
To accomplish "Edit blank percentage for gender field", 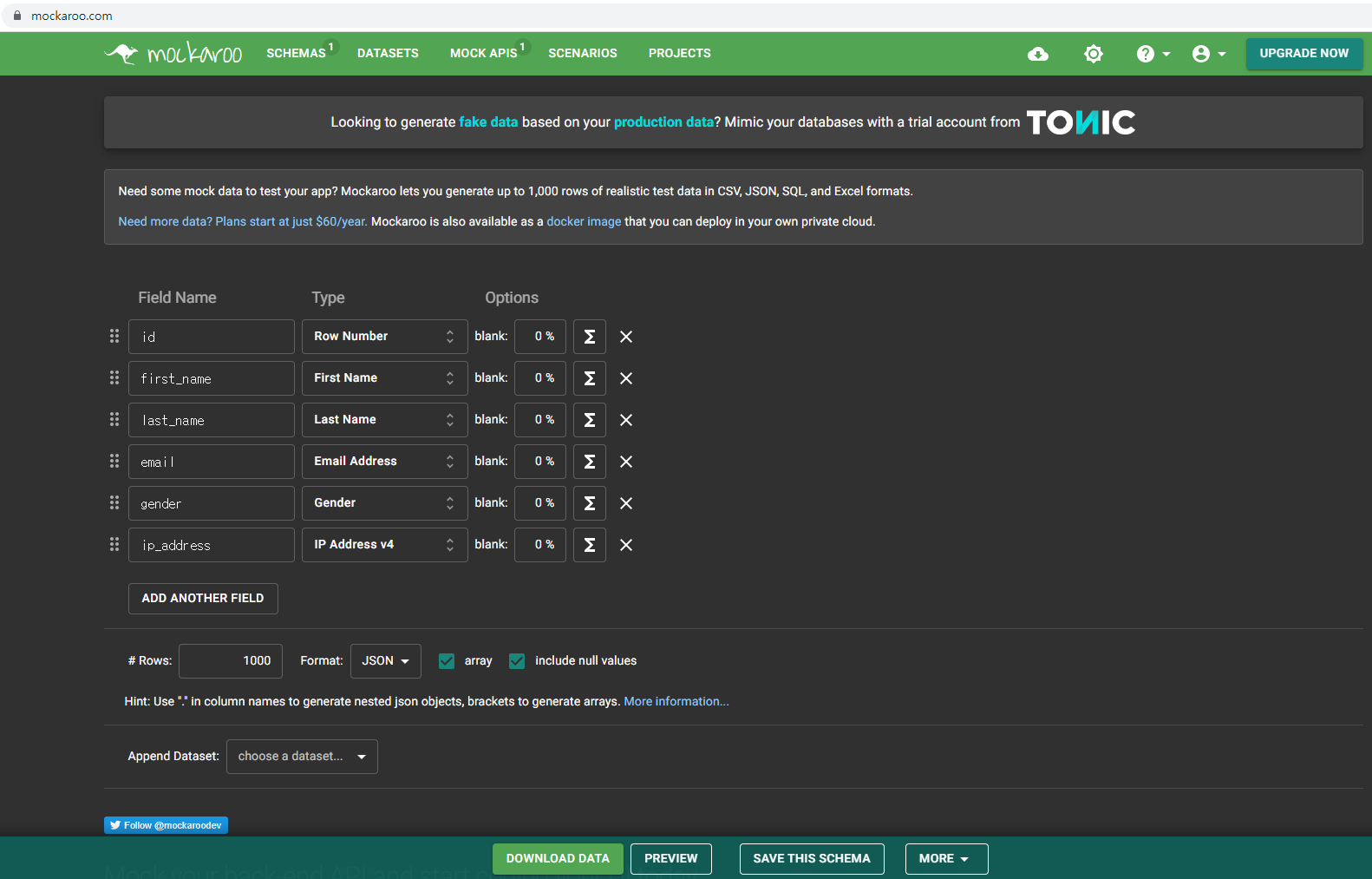I will pyautogui.click(x=540, y=503).
